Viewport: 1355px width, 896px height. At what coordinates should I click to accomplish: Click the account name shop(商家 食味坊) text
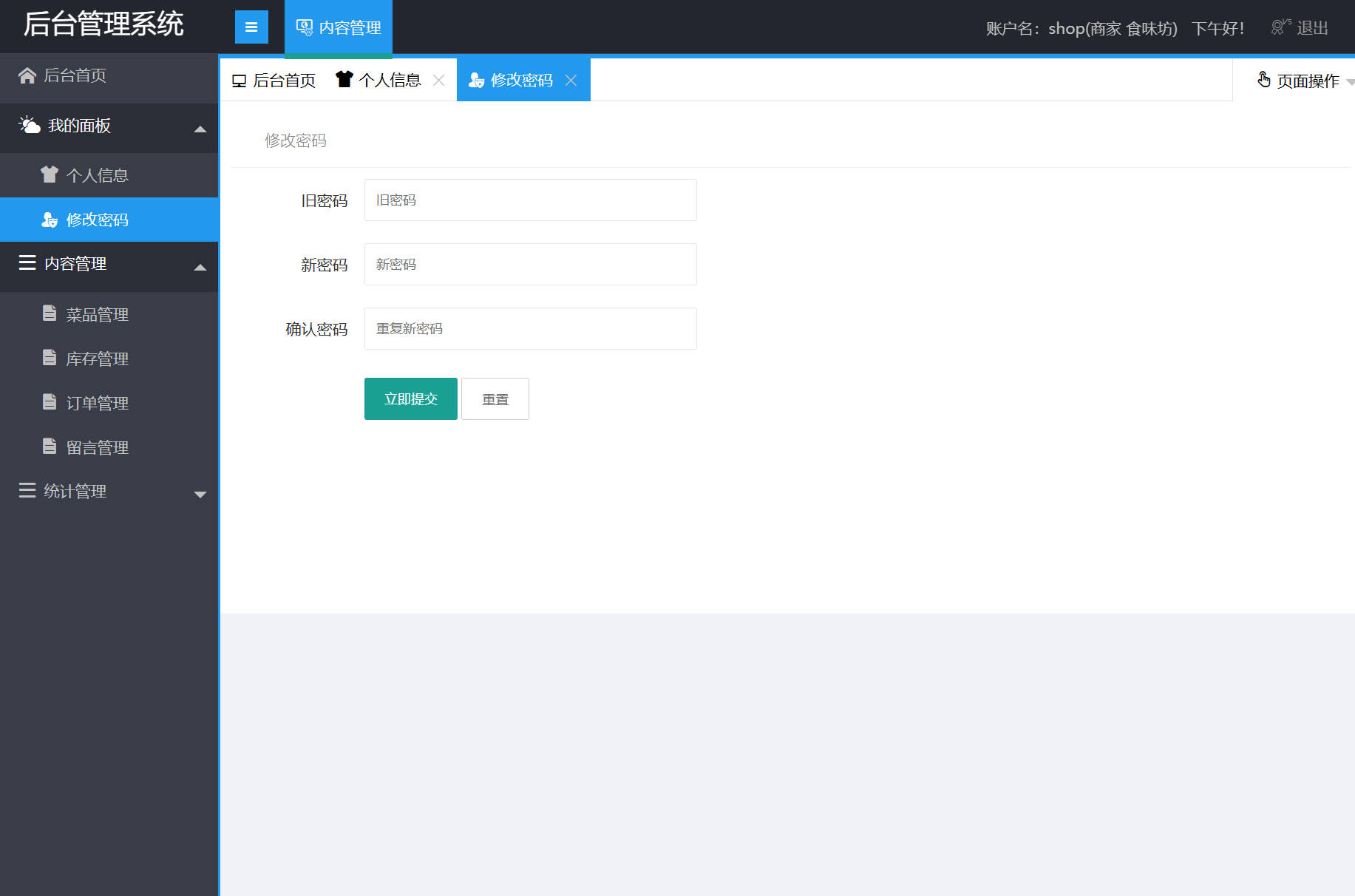[1113, 28]
